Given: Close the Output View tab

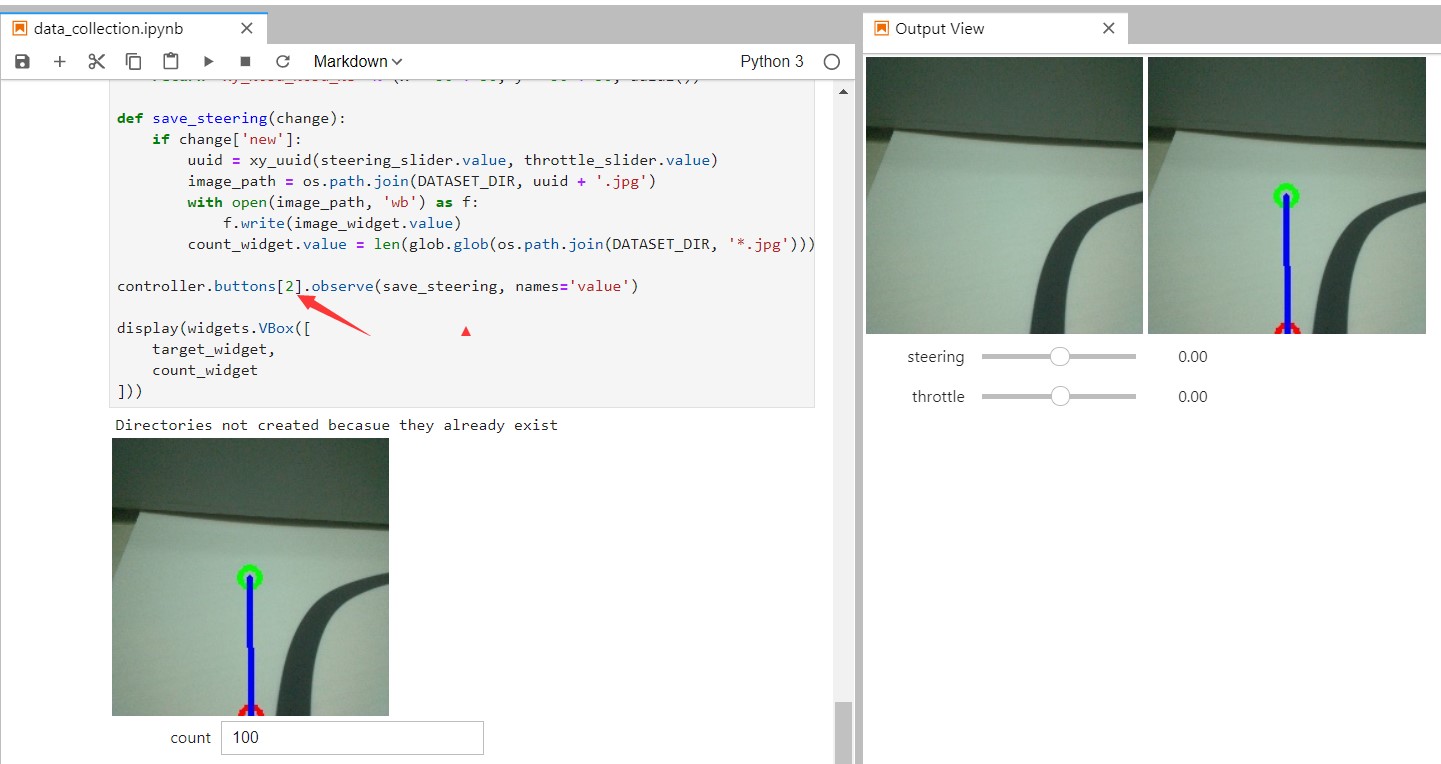Looking at the screenshot, I should coord(1108,29).
